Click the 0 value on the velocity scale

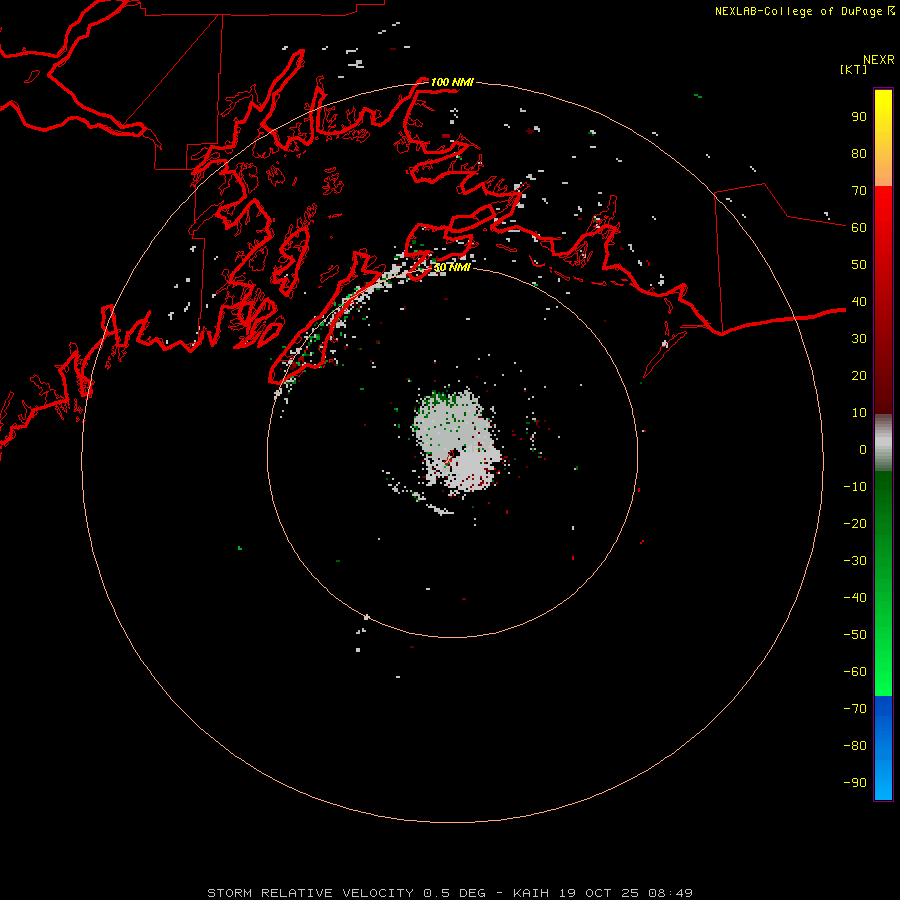pos(863,449)
